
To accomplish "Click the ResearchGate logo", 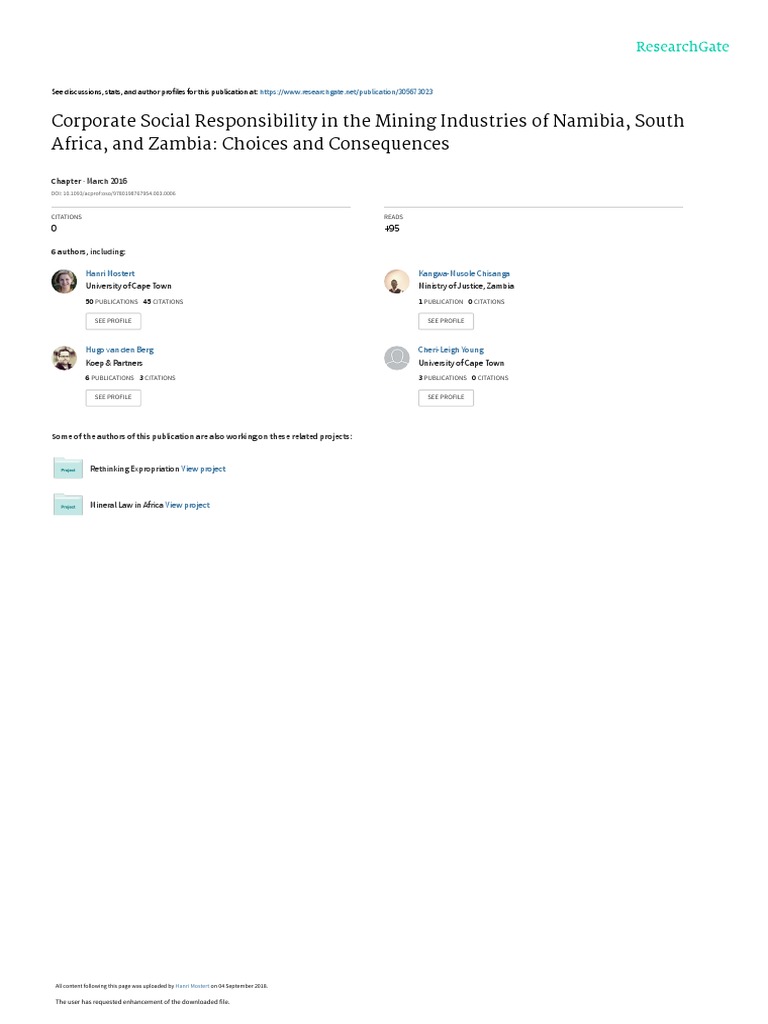I will tap(683, 46).
